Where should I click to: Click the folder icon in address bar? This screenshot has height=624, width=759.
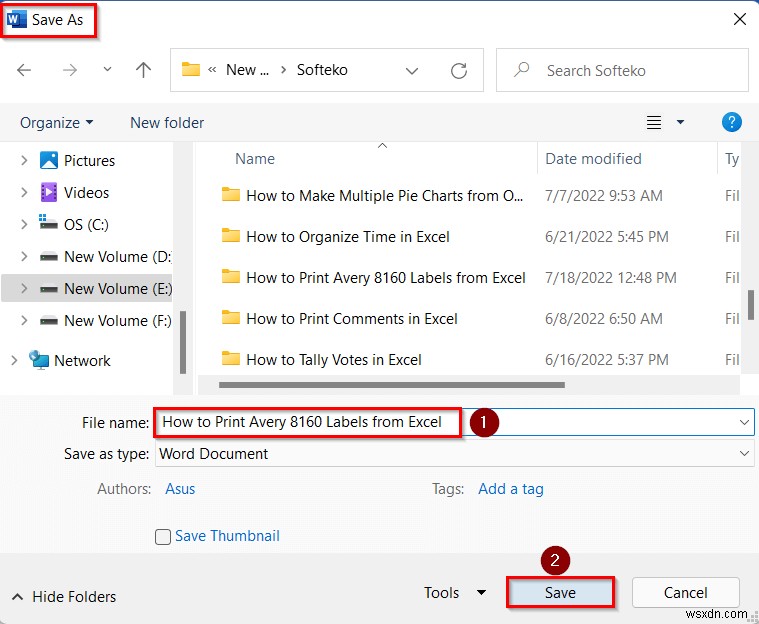(x=191, y=69)
